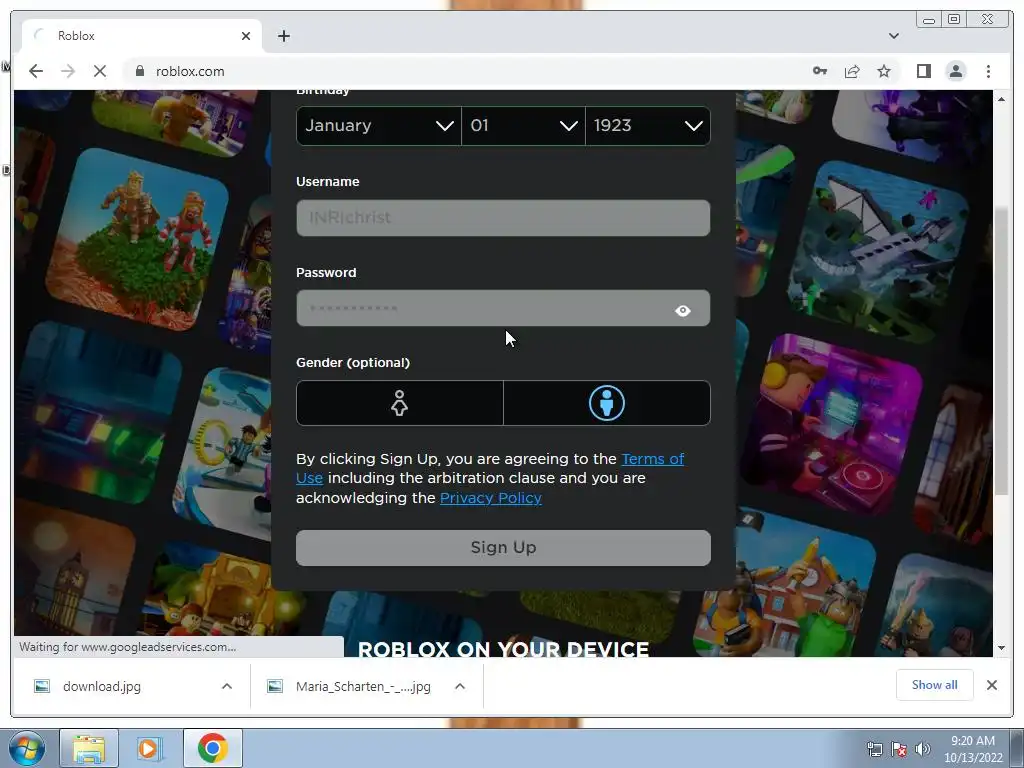Image resolution: width=1024 pixels, height=768 pixels.
Task: Click the scrollbar down arrow
Action: [x=1002, y=648]
